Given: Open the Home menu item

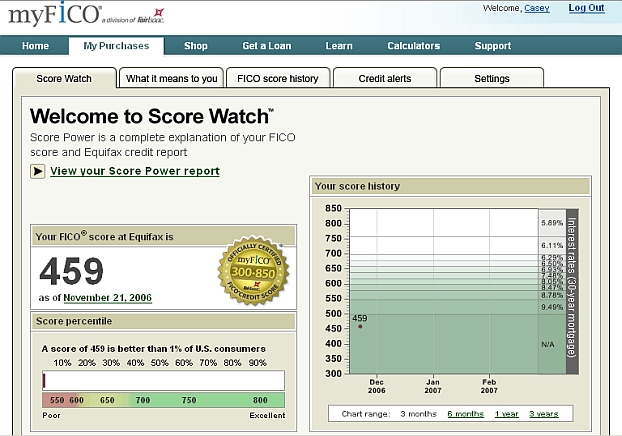Looking at the screenshot, I should (35, 46).
